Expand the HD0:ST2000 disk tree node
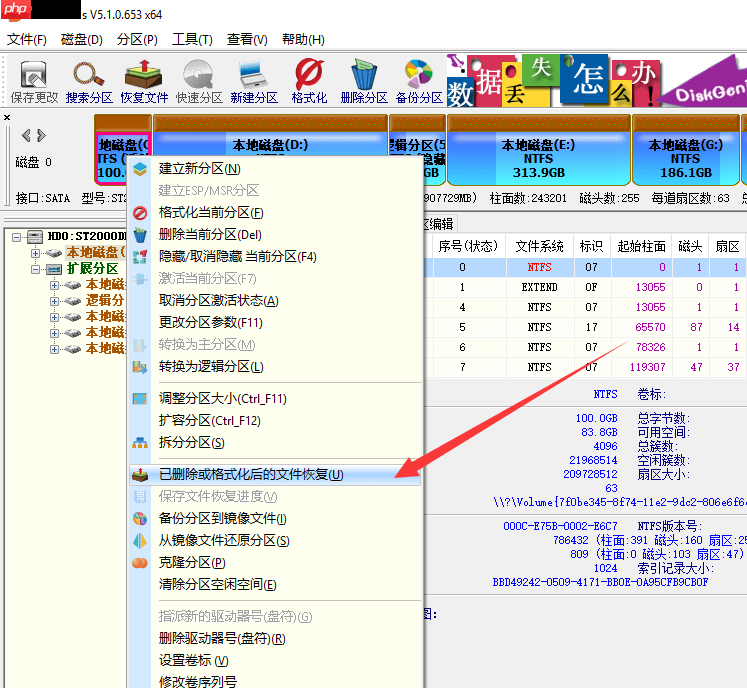The height and width of the screenshot is (688, 747). tap(19, 236)
